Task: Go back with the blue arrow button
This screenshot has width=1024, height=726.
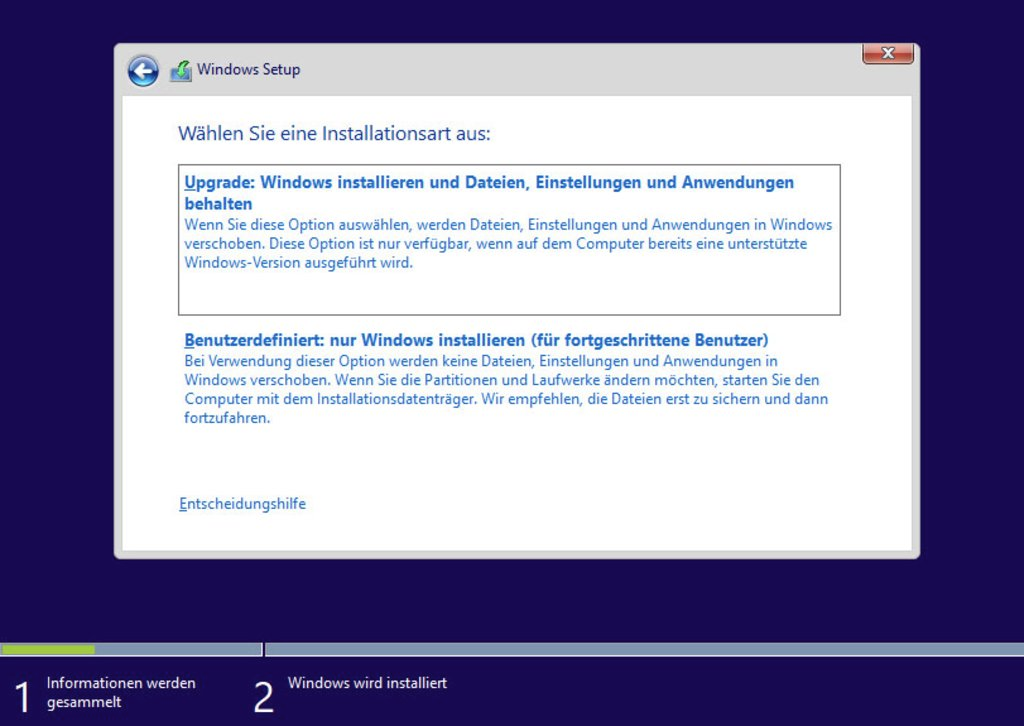Action: pos(143,71)
